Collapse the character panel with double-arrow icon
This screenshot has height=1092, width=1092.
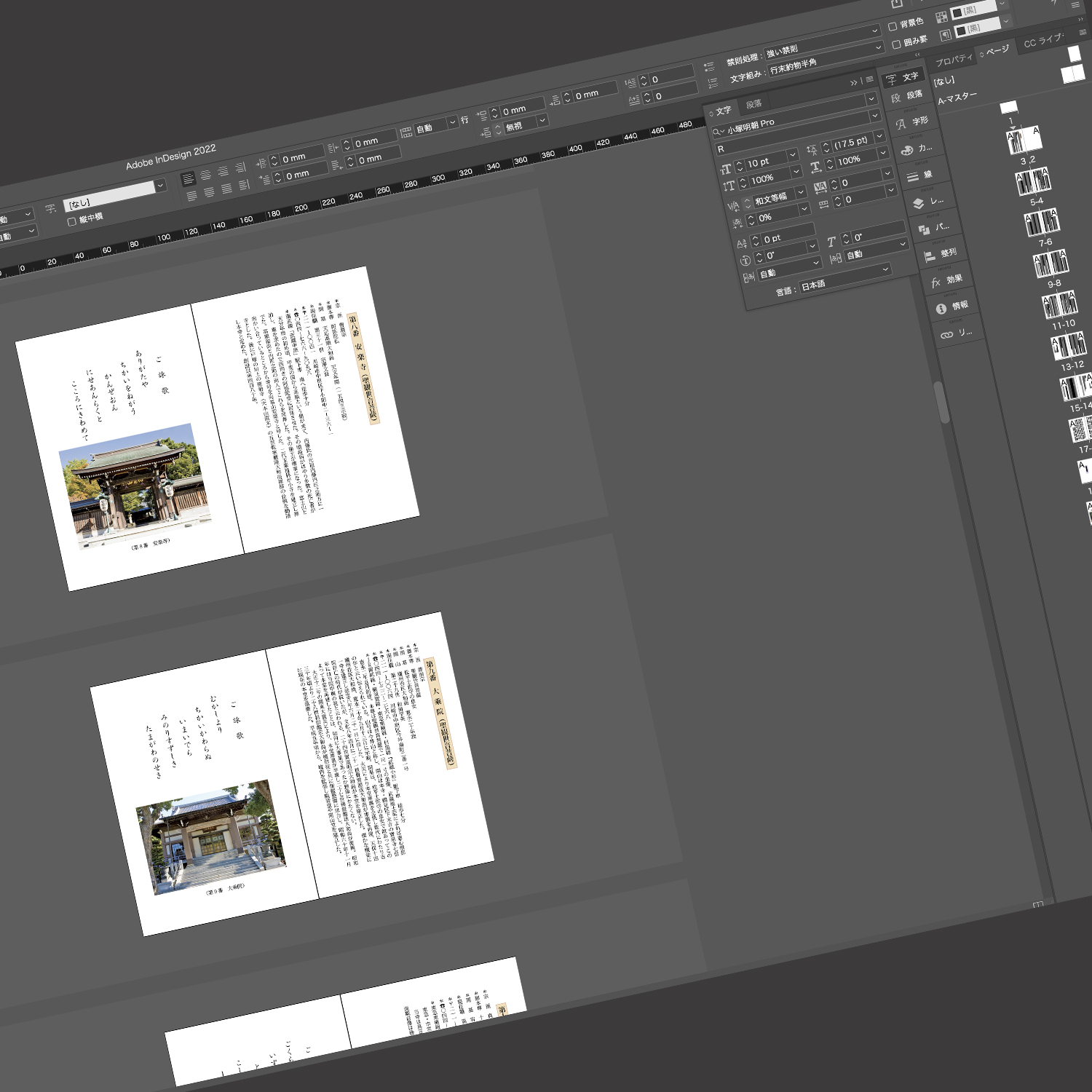pos(854,83)
